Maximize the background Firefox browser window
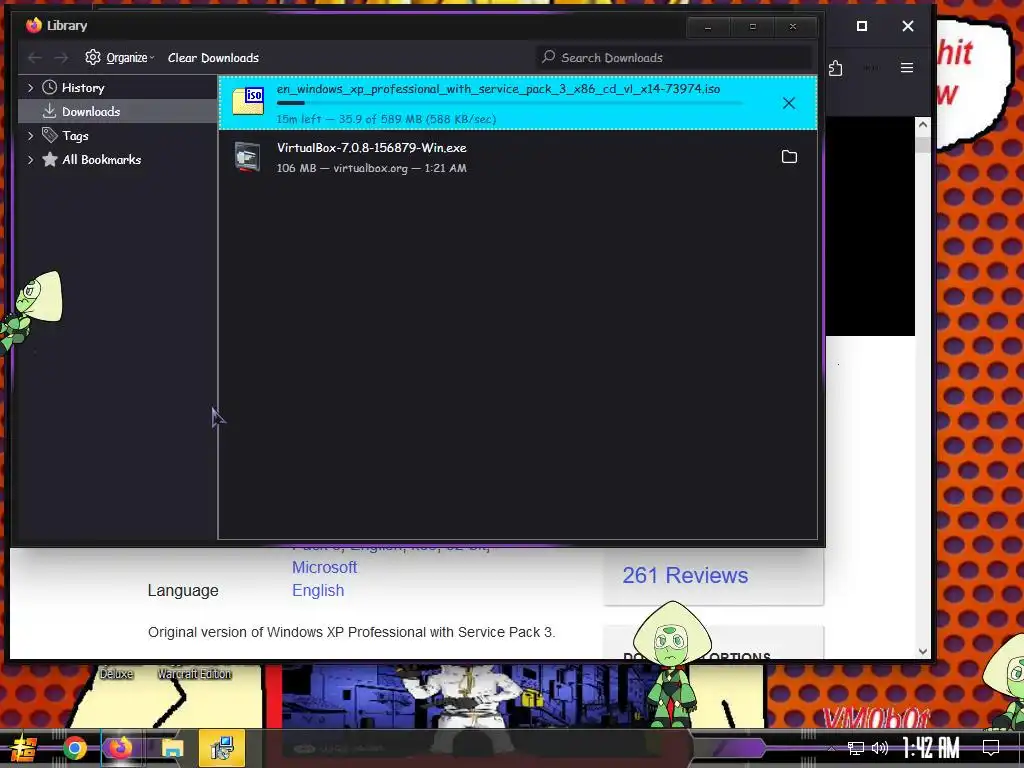This screenshot has height=768, width=1024. (x=862, y=26)
